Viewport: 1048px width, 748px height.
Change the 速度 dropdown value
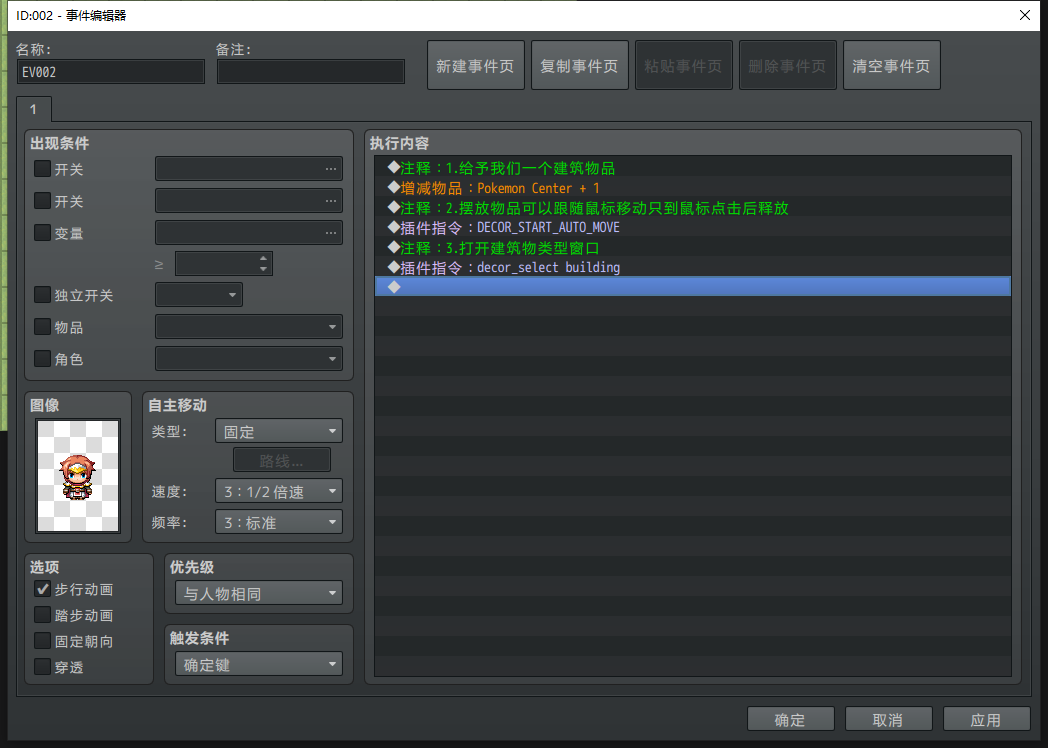click(x=279, y=491)
